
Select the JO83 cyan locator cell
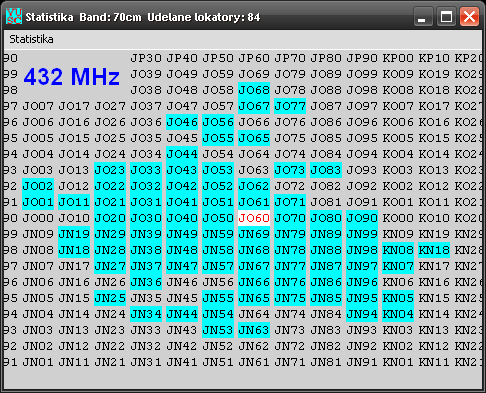click(326, 170)
